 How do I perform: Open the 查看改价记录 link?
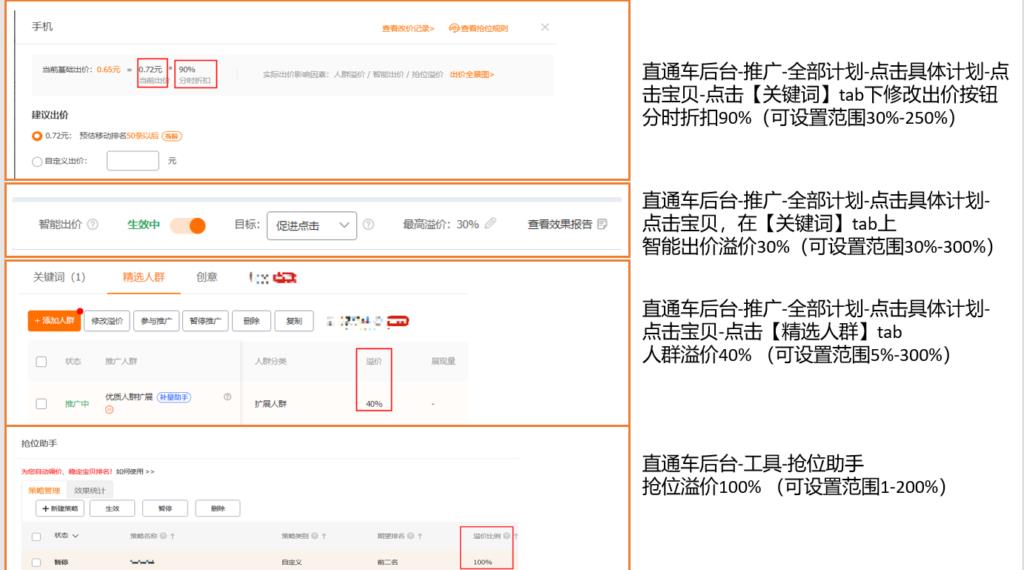(x=408, y=28)
